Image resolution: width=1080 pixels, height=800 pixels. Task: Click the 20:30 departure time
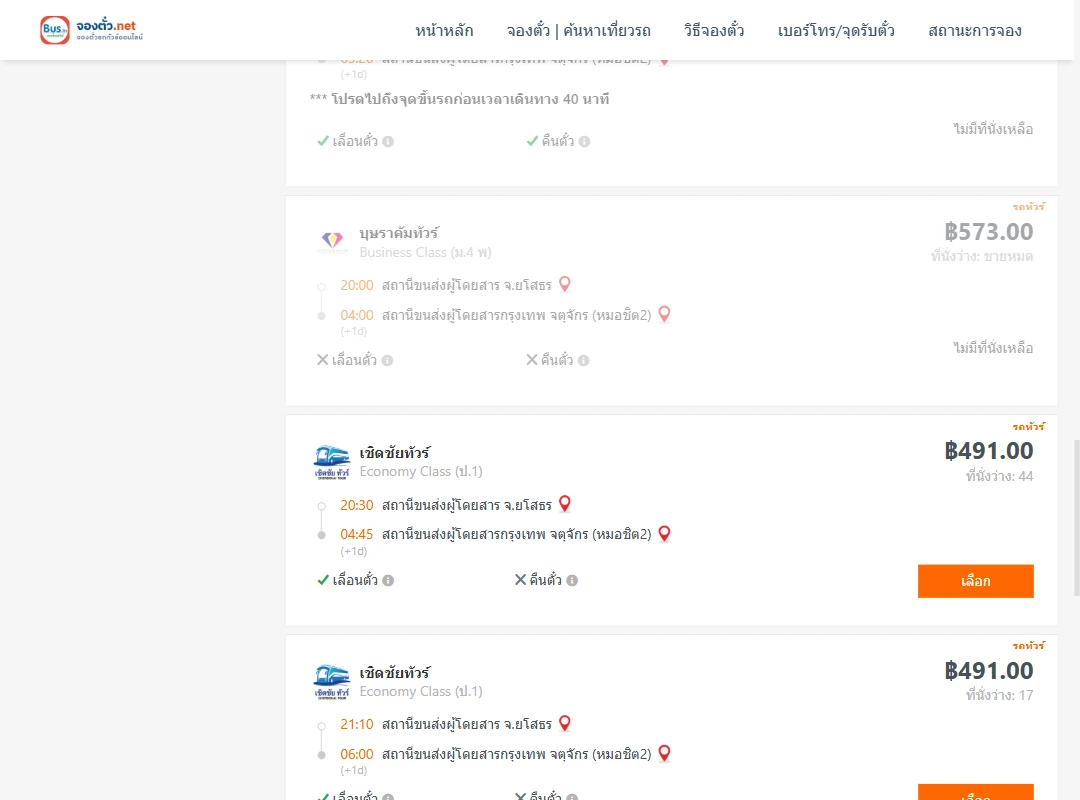pyautogui.click(x=357, y=505)
